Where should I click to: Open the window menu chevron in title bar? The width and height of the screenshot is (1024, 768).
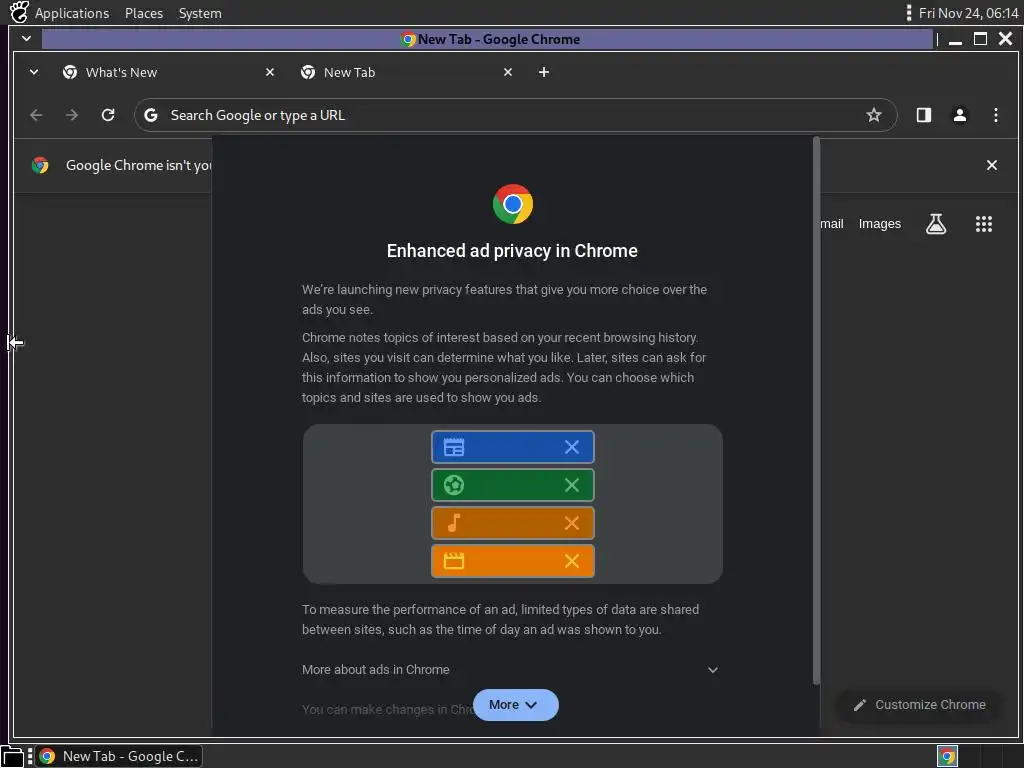[x=26, y=39]
